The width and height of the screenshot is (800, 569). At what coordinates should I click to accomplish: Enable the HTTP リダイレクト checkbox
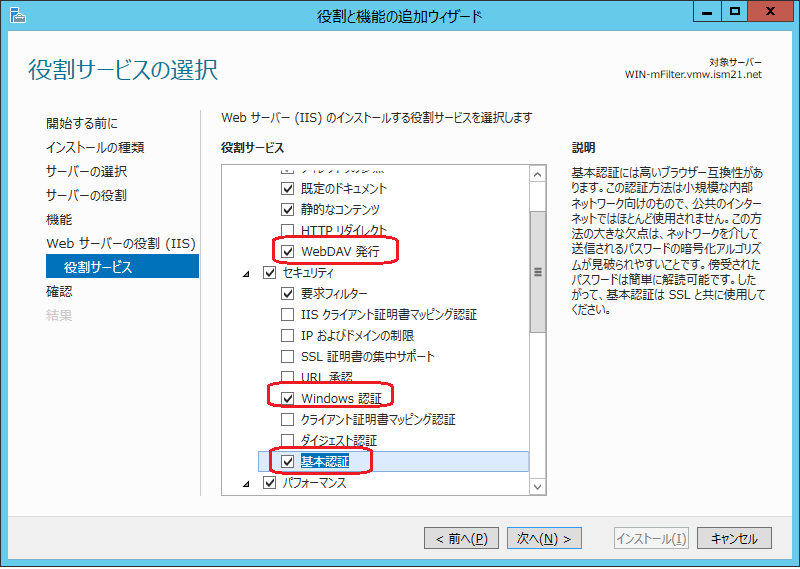pyautogui.click(x=288, y=230)
